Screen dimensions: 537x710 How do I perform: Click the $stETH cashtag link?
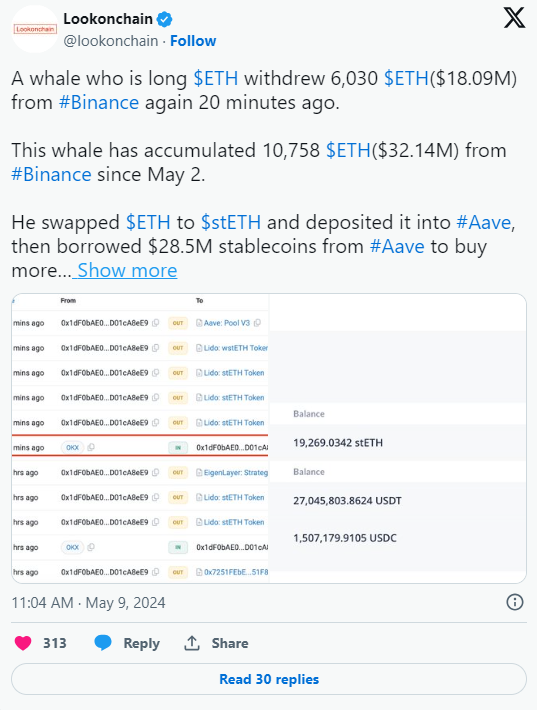pyautogui.click(x=231, y=222)
